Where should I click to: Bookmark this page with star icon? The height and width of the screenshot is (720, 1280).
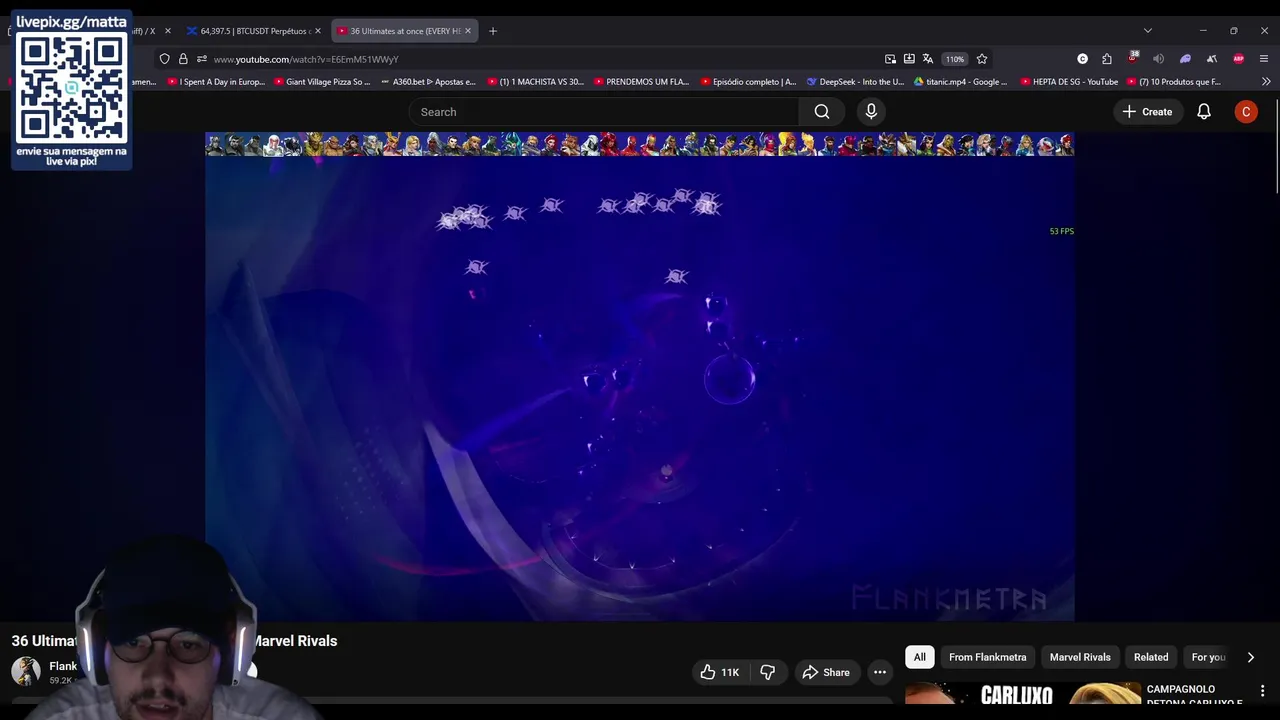(x=982, y=59)
